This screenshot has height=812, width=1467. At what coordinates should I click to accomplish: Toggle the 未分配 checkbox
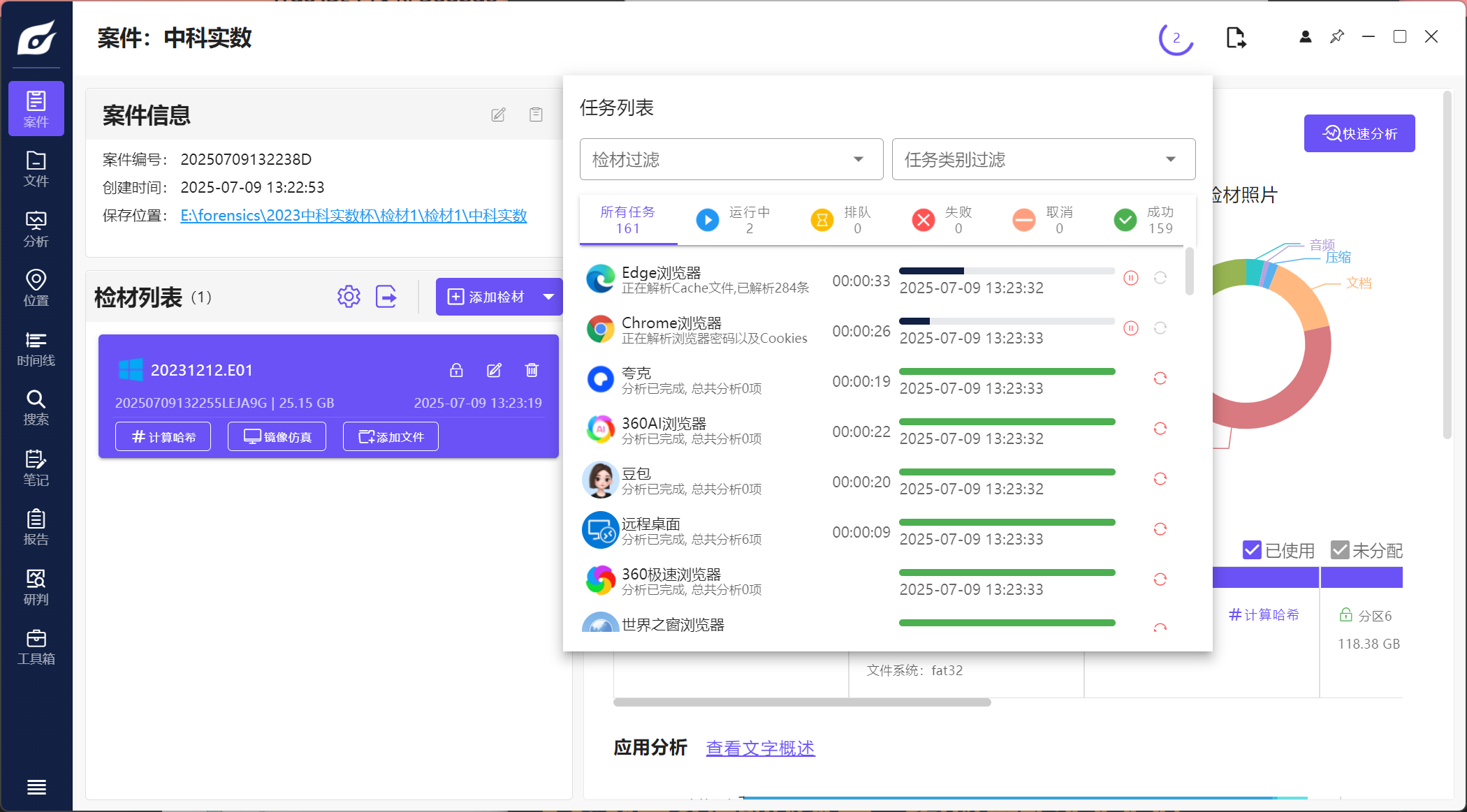(x=1339, y=550)
